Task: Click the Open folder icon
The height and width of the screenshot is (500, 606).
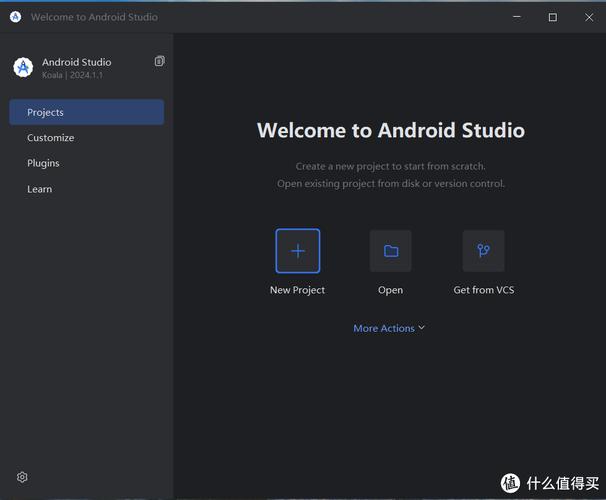Action: pos(391,251)
